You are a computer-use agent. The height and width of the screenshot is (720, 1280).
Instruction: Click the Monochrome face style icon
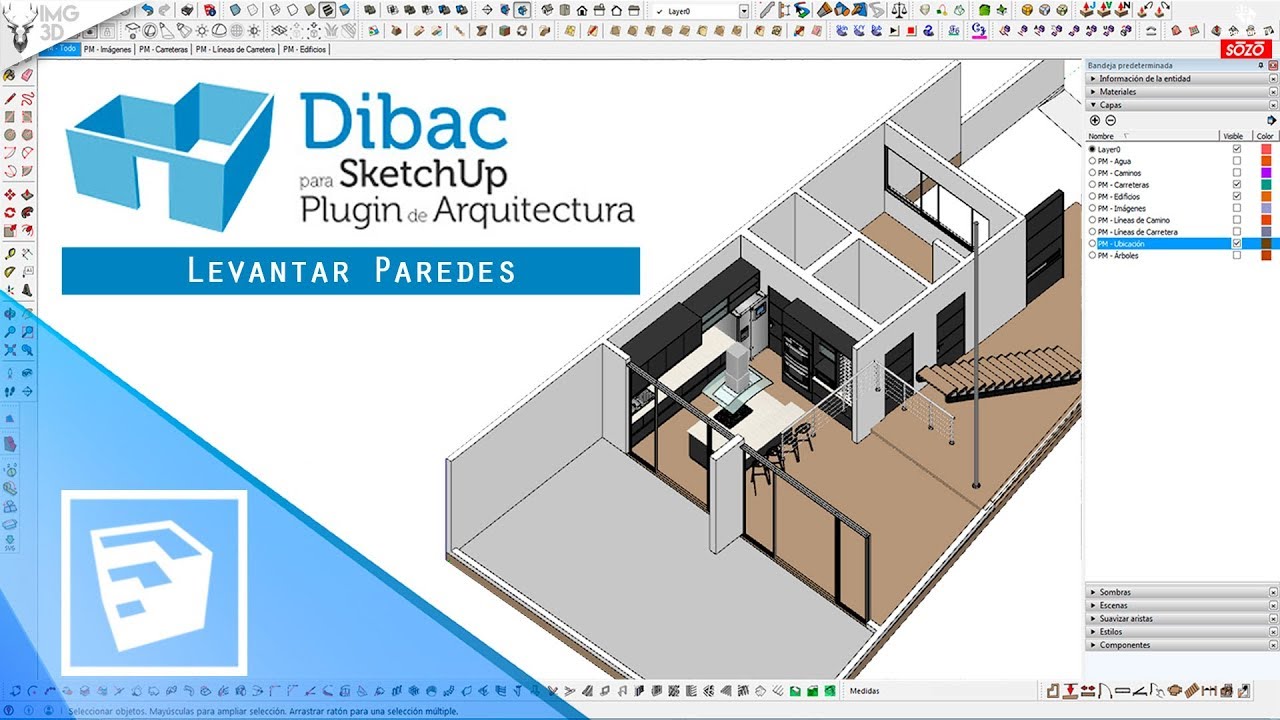[344, 10]
